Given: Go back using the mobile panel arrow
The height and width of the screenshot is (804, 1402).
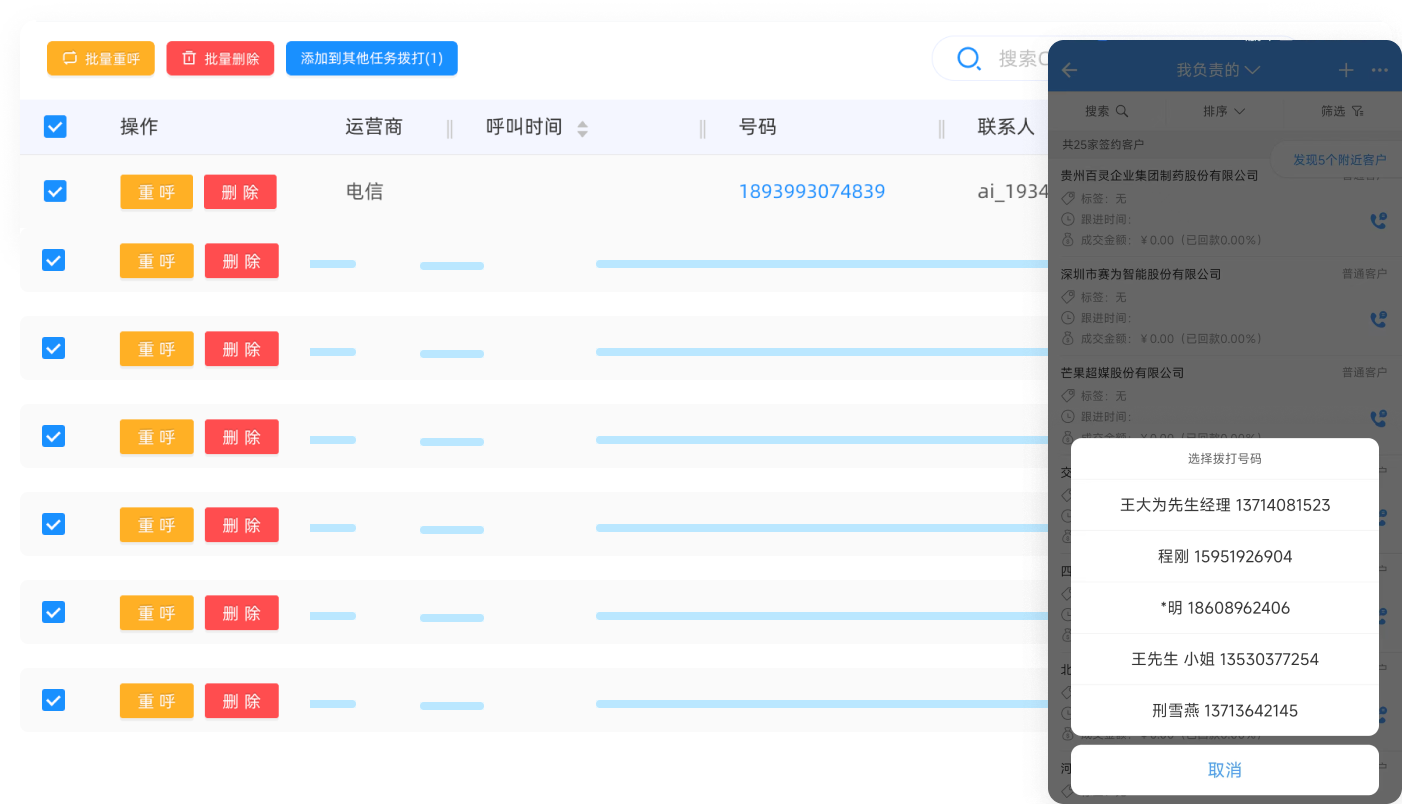Looking at the screenshot, I should [x=1069, y=70].
